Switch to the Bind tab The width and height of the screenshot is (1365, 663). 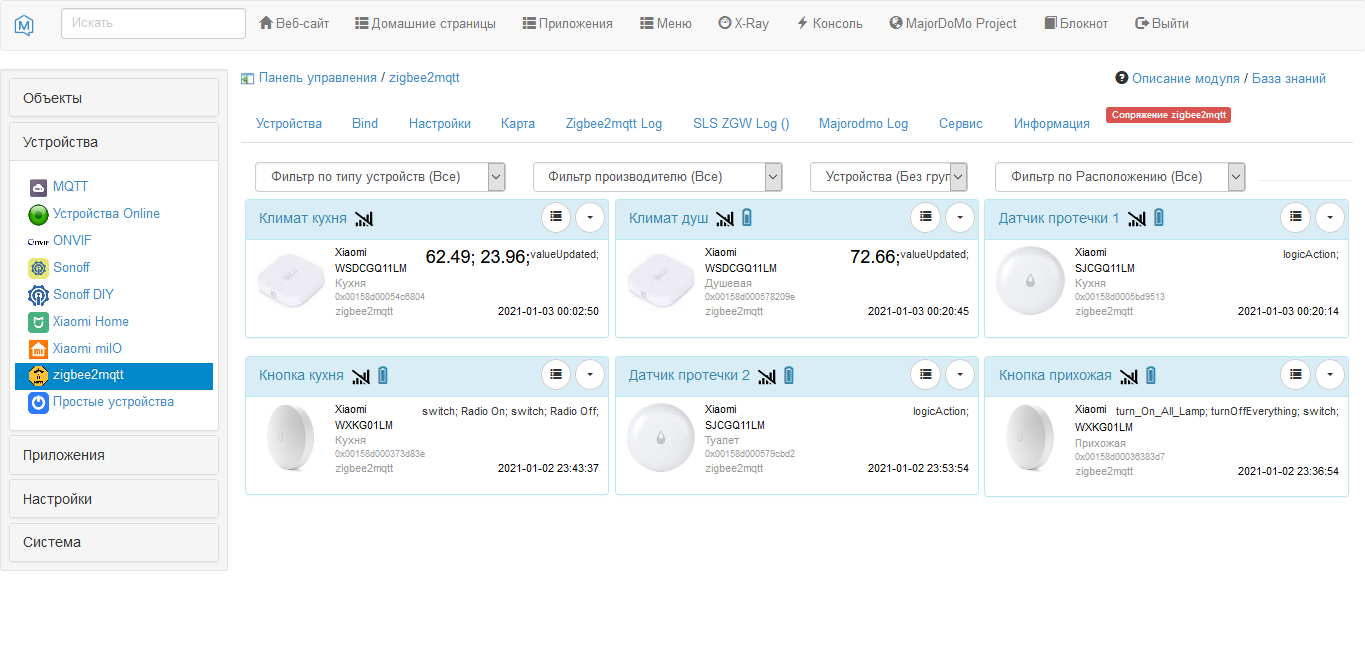365,123
